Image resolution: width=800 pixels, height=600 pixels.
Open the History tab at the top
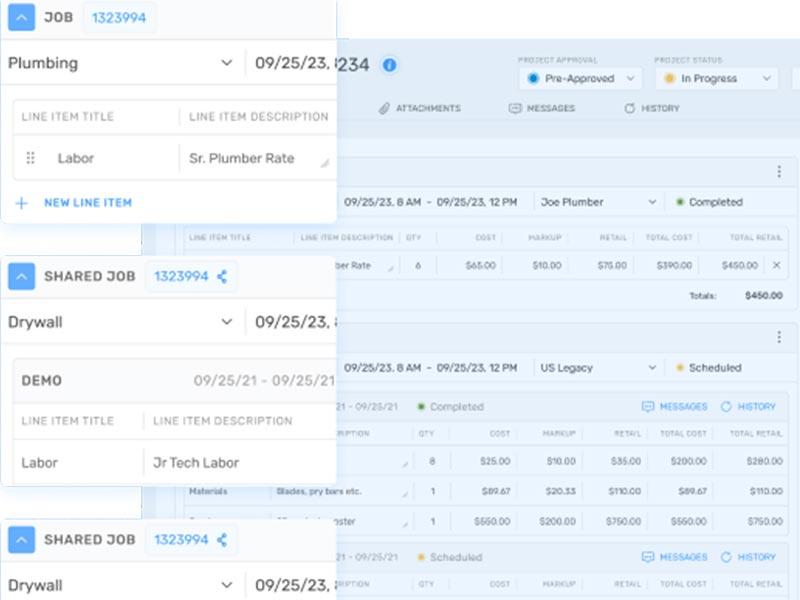(x=652, y=108)
